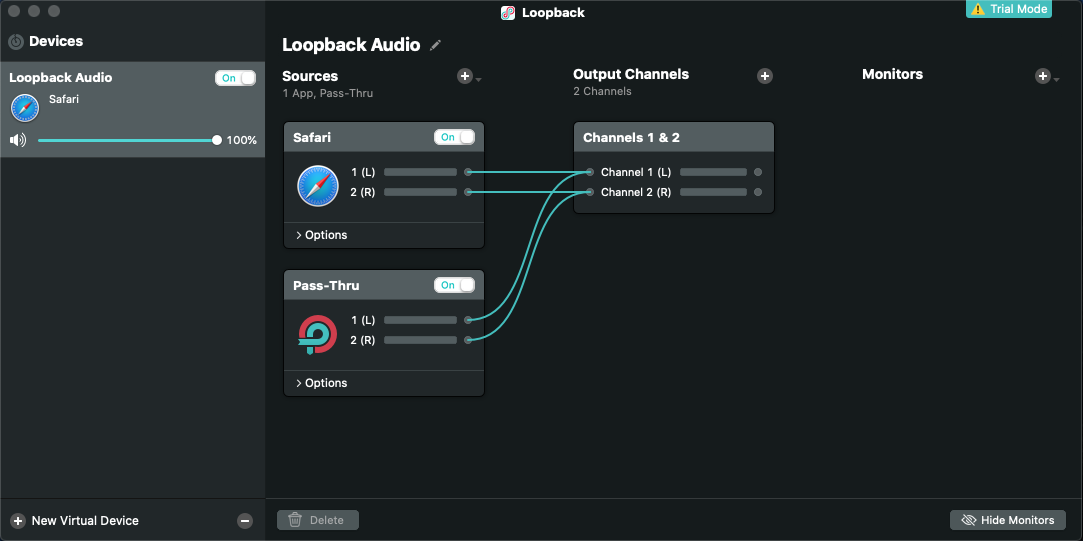Click the Pass-Thru 2 (R) output connector dot
The image size is (1083, 541).
pos(468,340)
